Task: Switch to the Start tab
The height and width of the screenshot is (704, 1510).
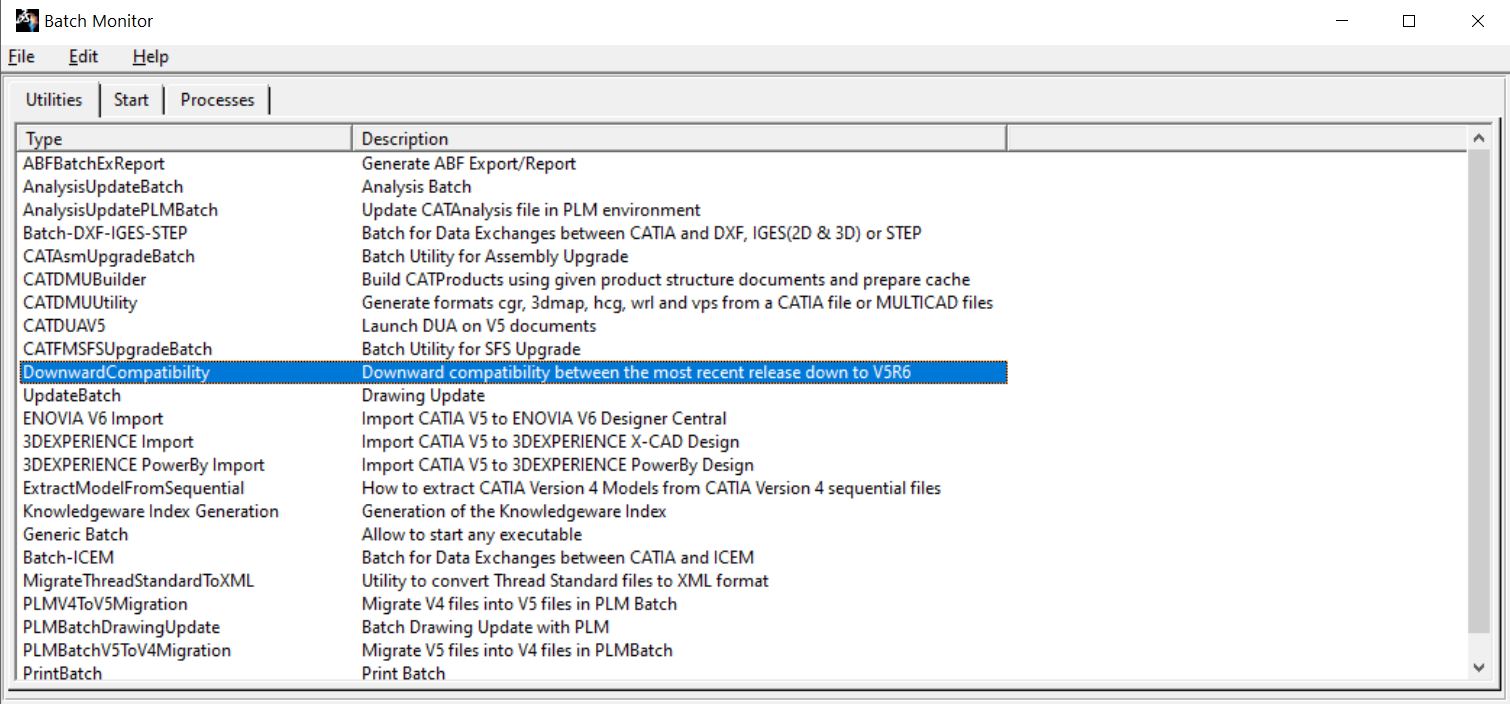Action: (131, 100)
